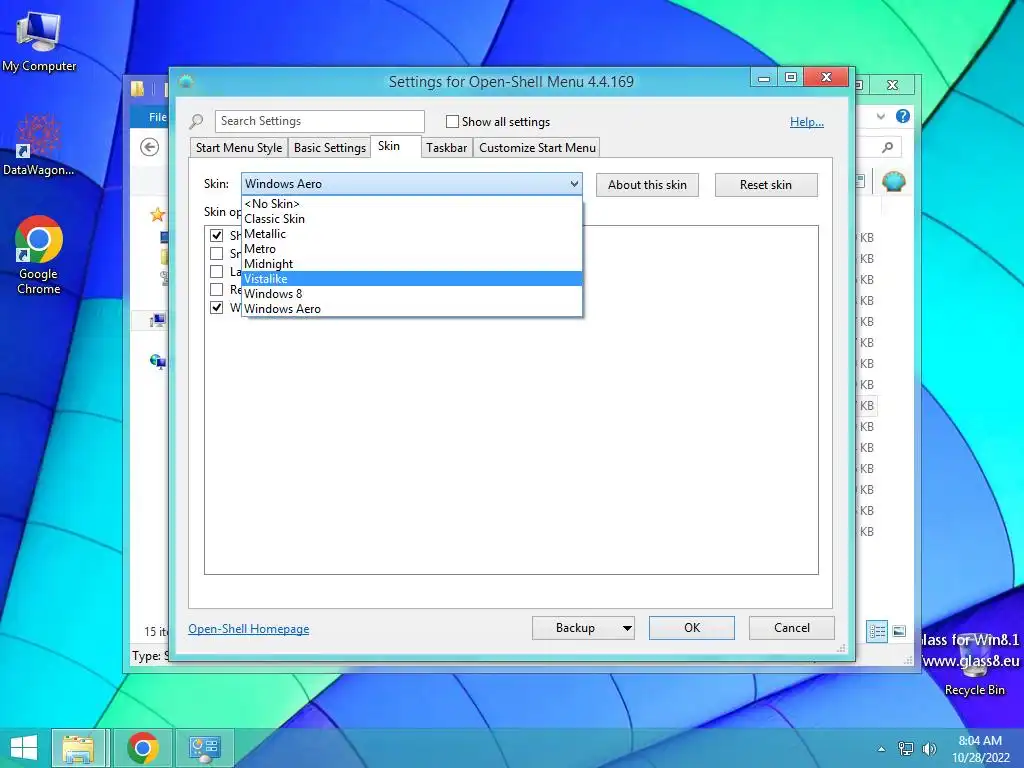Open My Computer desktop icon
The image size is (1024, 768).
pos(39,41)
